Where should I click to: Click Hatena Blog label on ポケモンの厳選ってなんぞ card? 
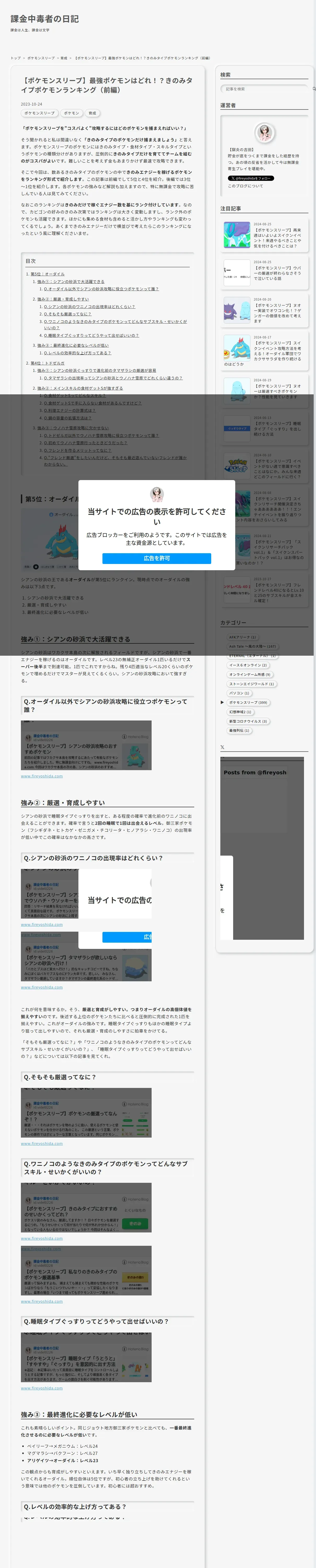pos(136,1104)
